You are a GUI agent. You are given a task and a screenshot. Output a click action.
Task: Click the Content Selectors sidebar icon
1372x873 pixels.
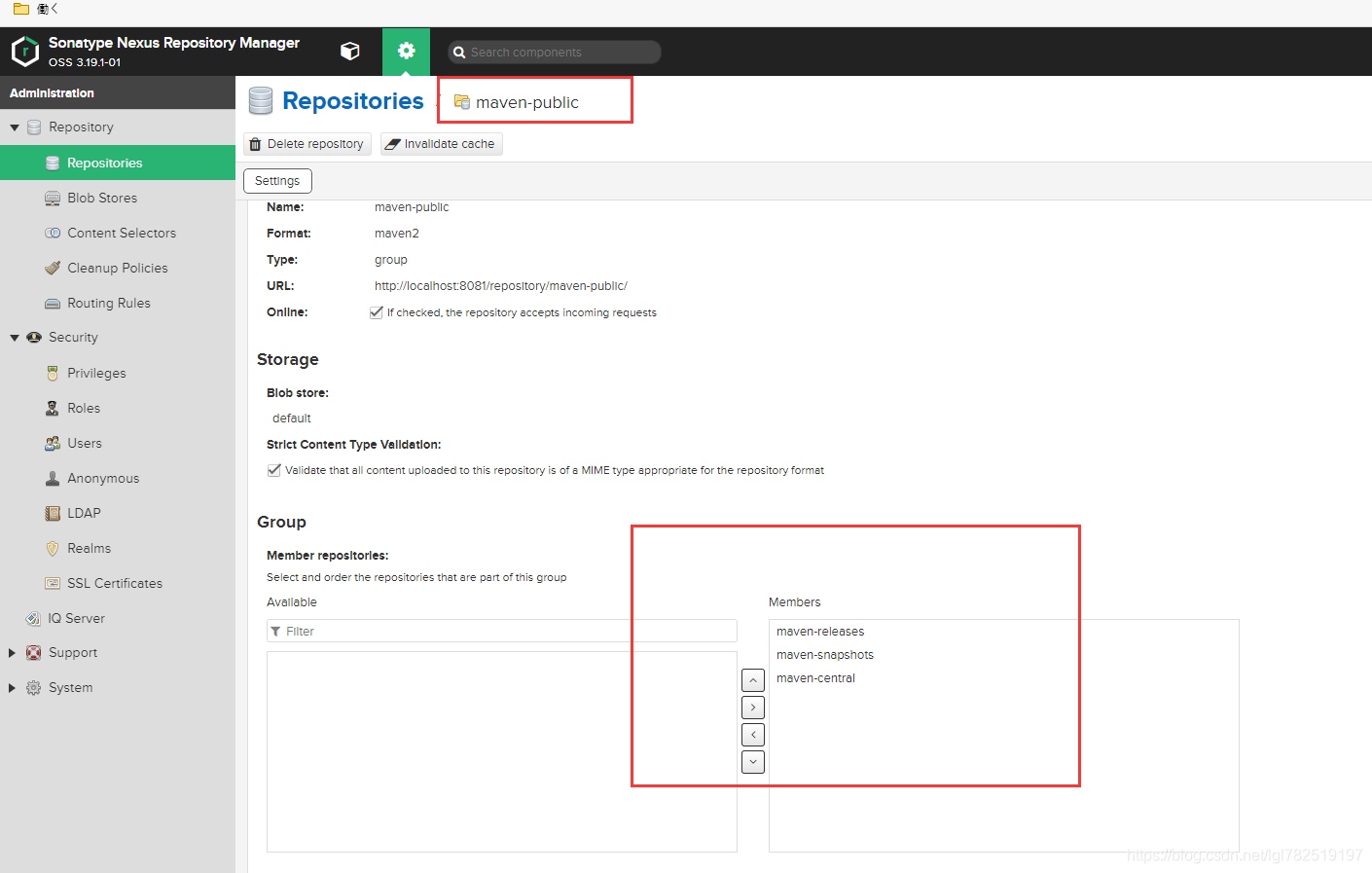click(x=53, y=233)
